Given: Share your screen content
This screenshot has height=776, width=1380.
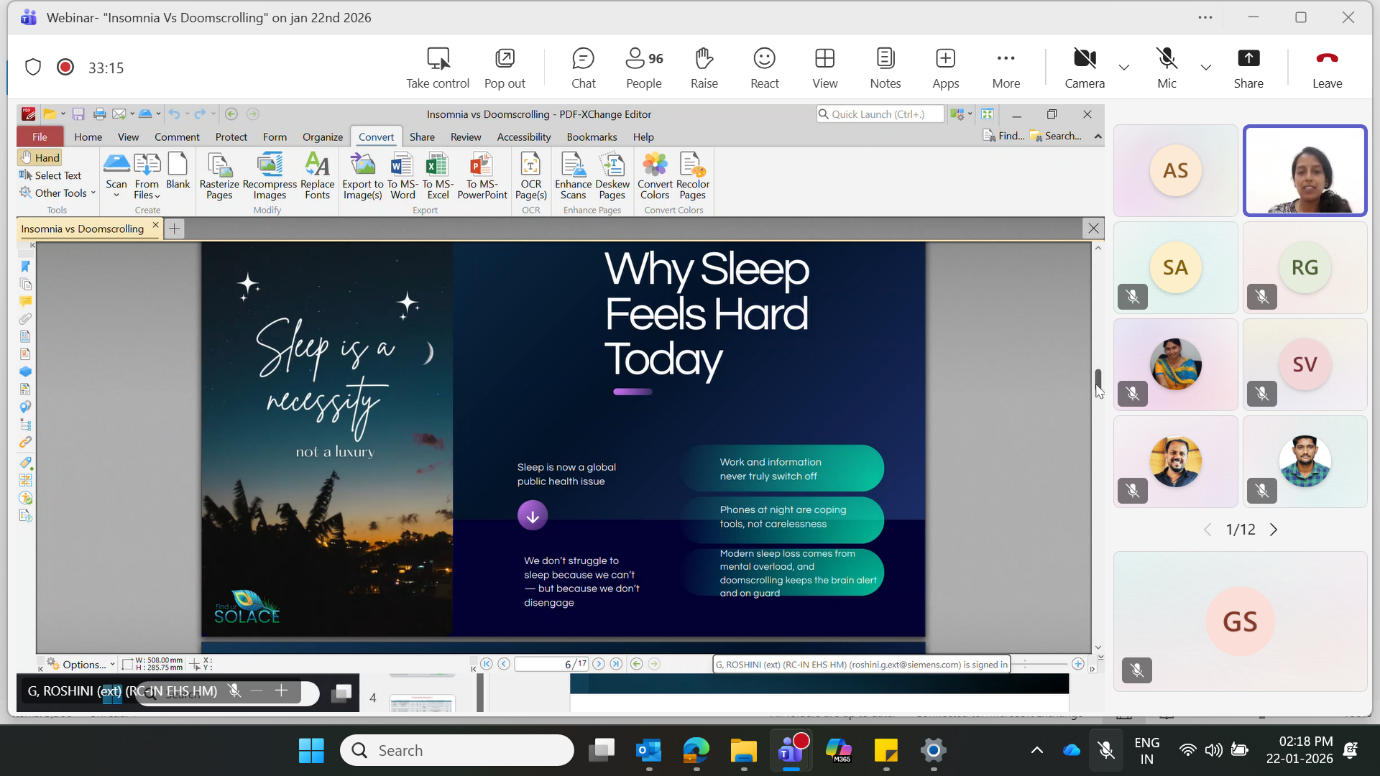Looking at the screenshot, I should coord(1248,68).
